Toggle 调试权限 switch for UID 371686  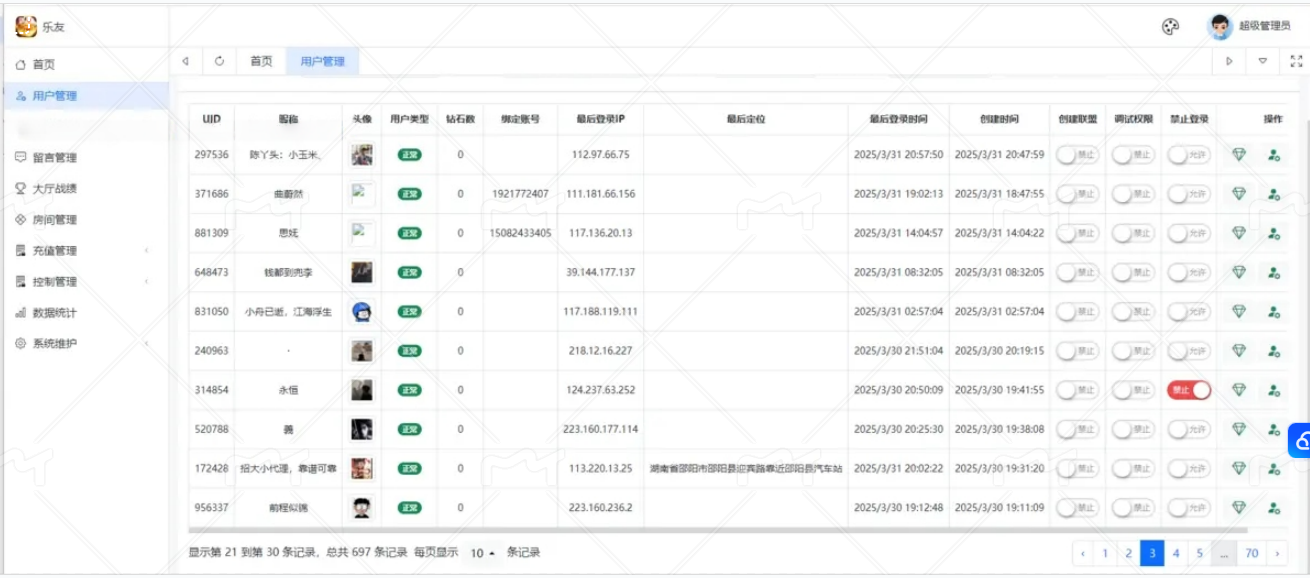point(1134,194)
